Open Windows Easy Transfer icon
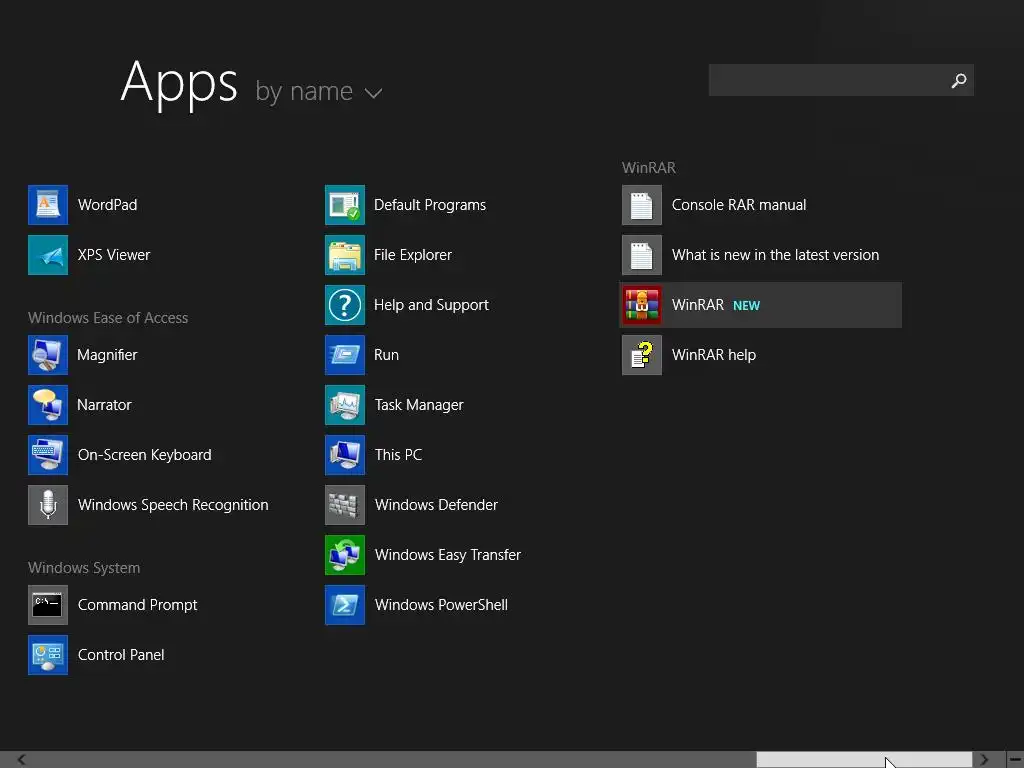This screenshot has width=1024, height=768. (345, 554)
